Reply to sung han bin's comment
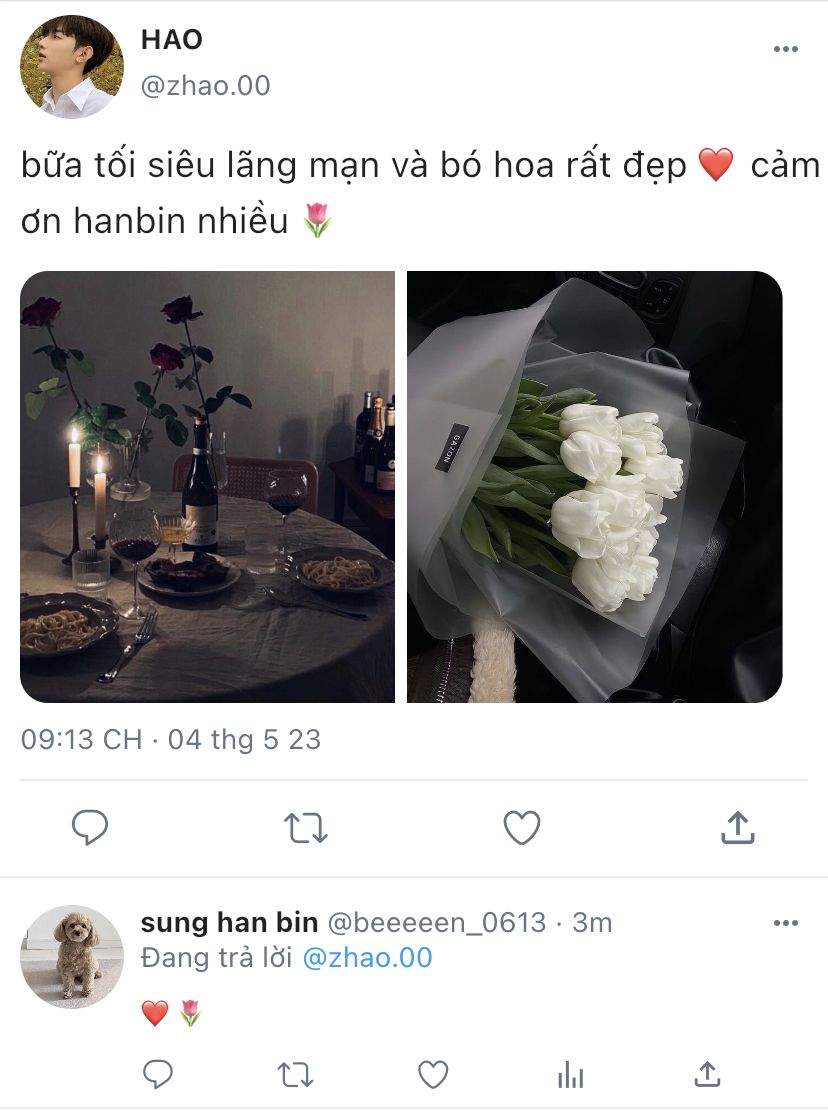This screenshot has width=828, height=1110. tap(158, 1075)
